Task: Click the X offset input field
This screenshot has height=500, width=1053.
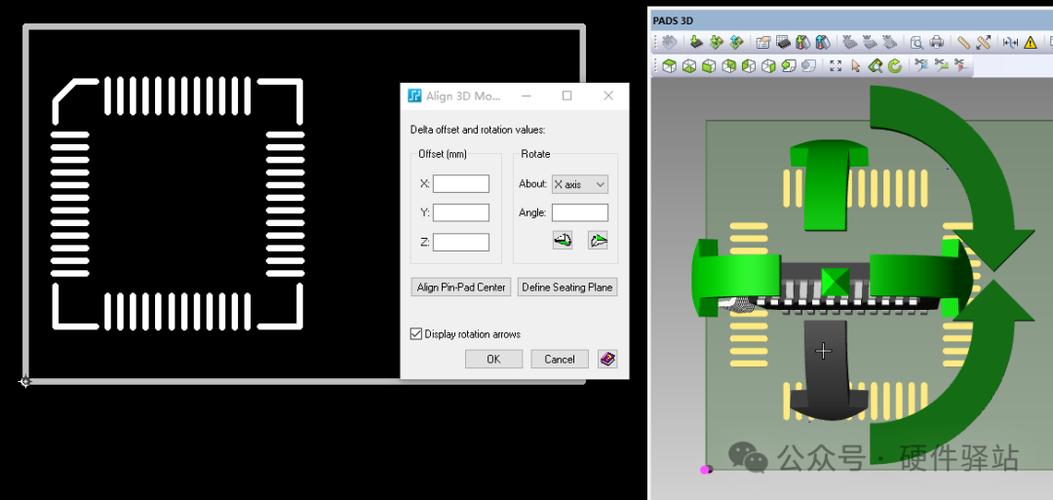Action: click(461, 184)
